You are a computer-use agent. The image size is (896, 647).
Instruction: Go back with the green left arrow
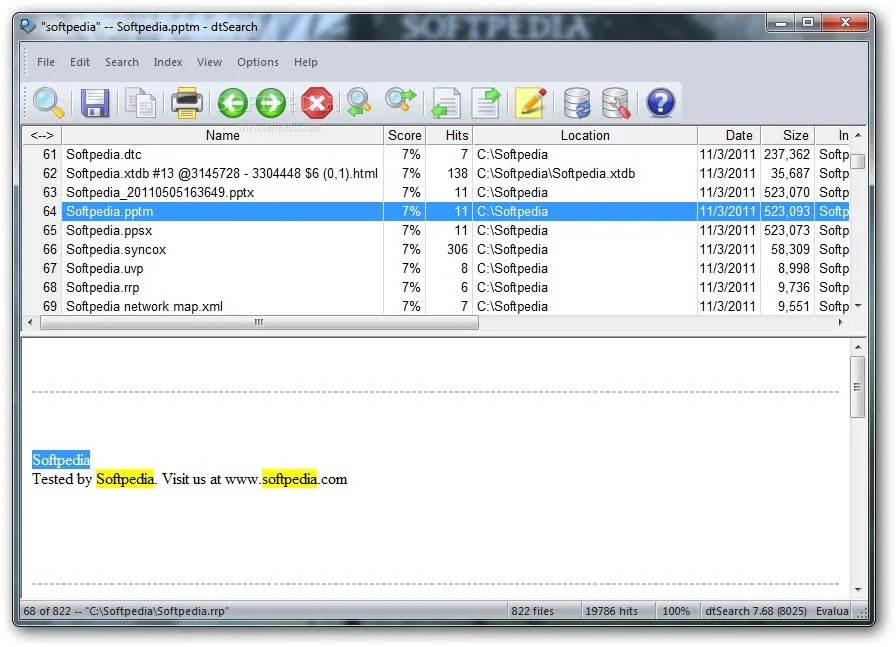point(232,103)
